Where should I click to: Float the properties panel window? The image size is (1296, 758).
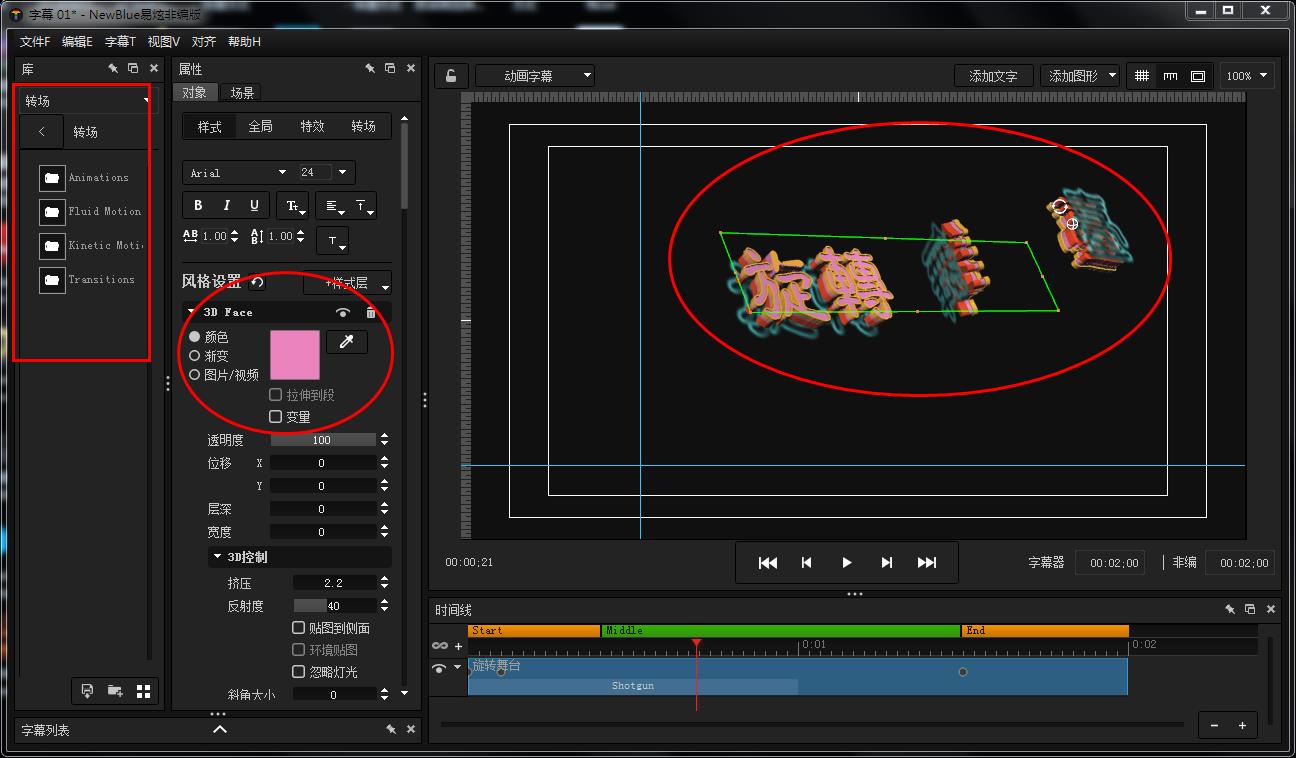[390, 68]
